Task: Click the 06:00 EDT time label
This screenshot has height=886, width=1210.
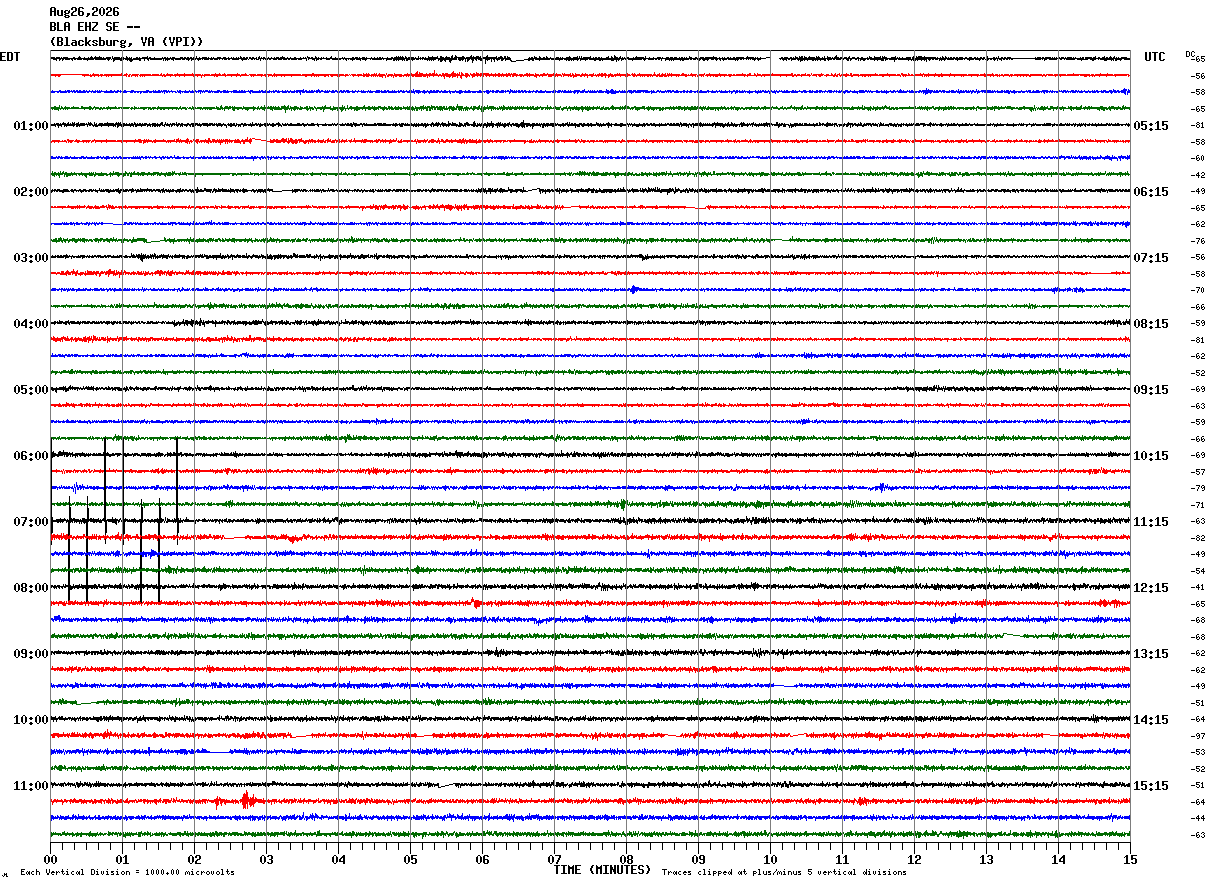Action: click(x=31, y=456)
